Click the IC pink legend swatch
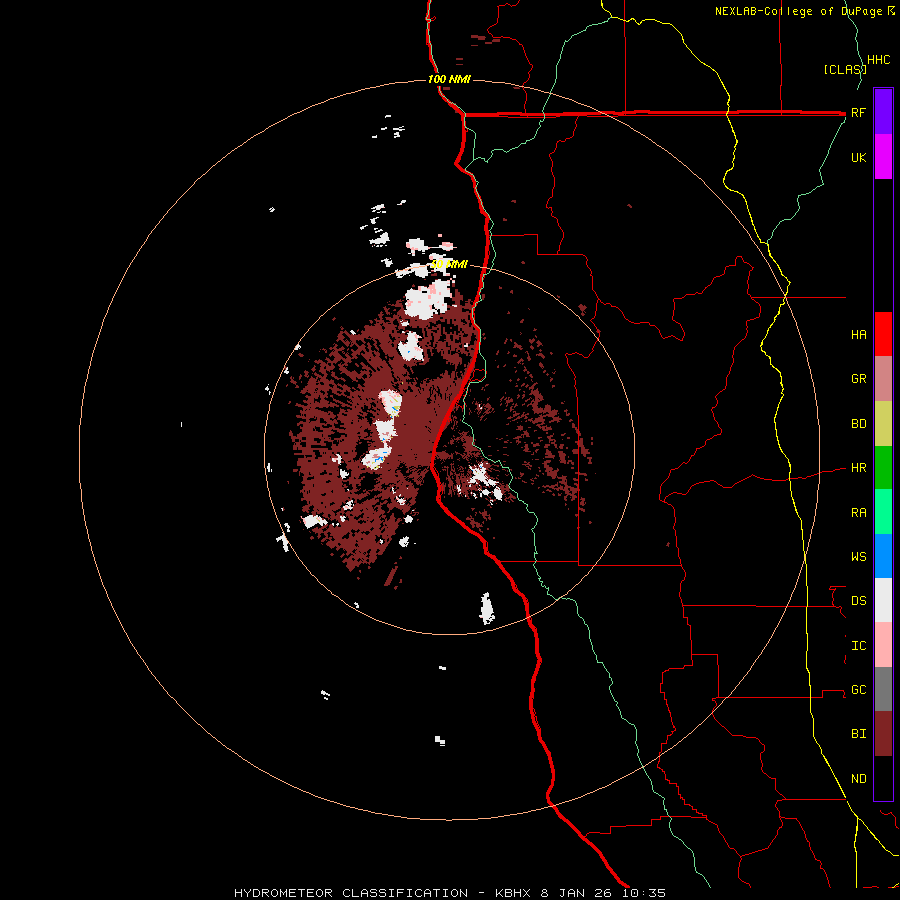This screenshot has height=900, width=900. pyautogui.click(x=883, y=645)
